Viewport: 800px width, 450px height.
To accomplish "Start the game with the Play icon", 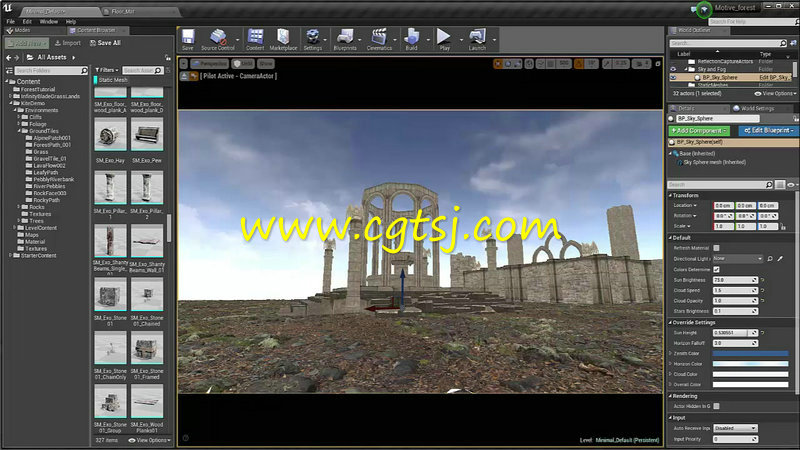I will click(444, 39).
